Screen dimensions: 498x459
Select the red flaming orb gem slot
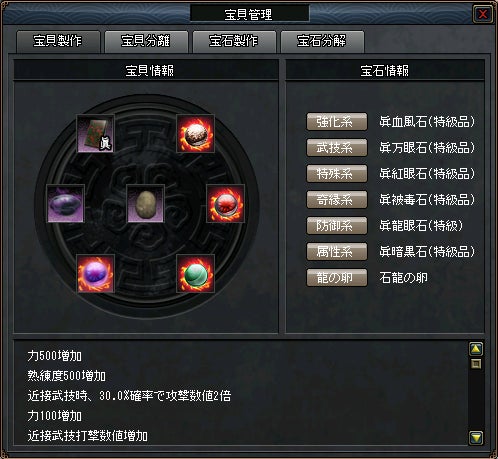(226, 204)
